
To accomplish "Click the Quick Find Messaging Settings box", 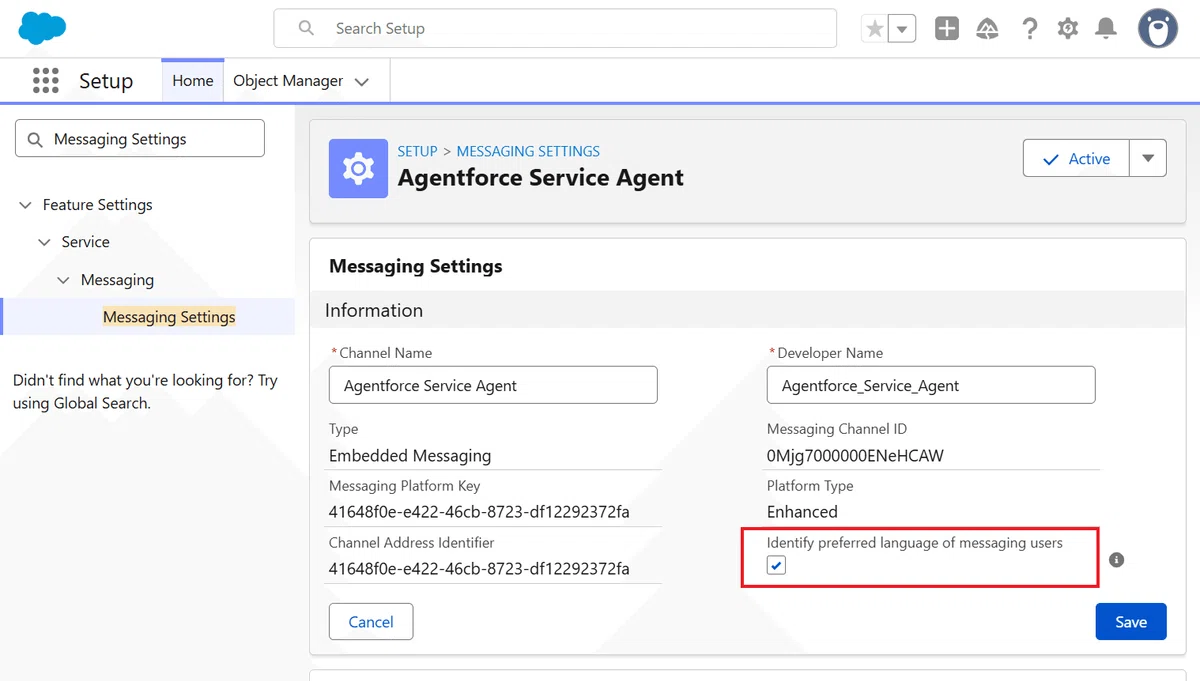I will pos(140,139).
